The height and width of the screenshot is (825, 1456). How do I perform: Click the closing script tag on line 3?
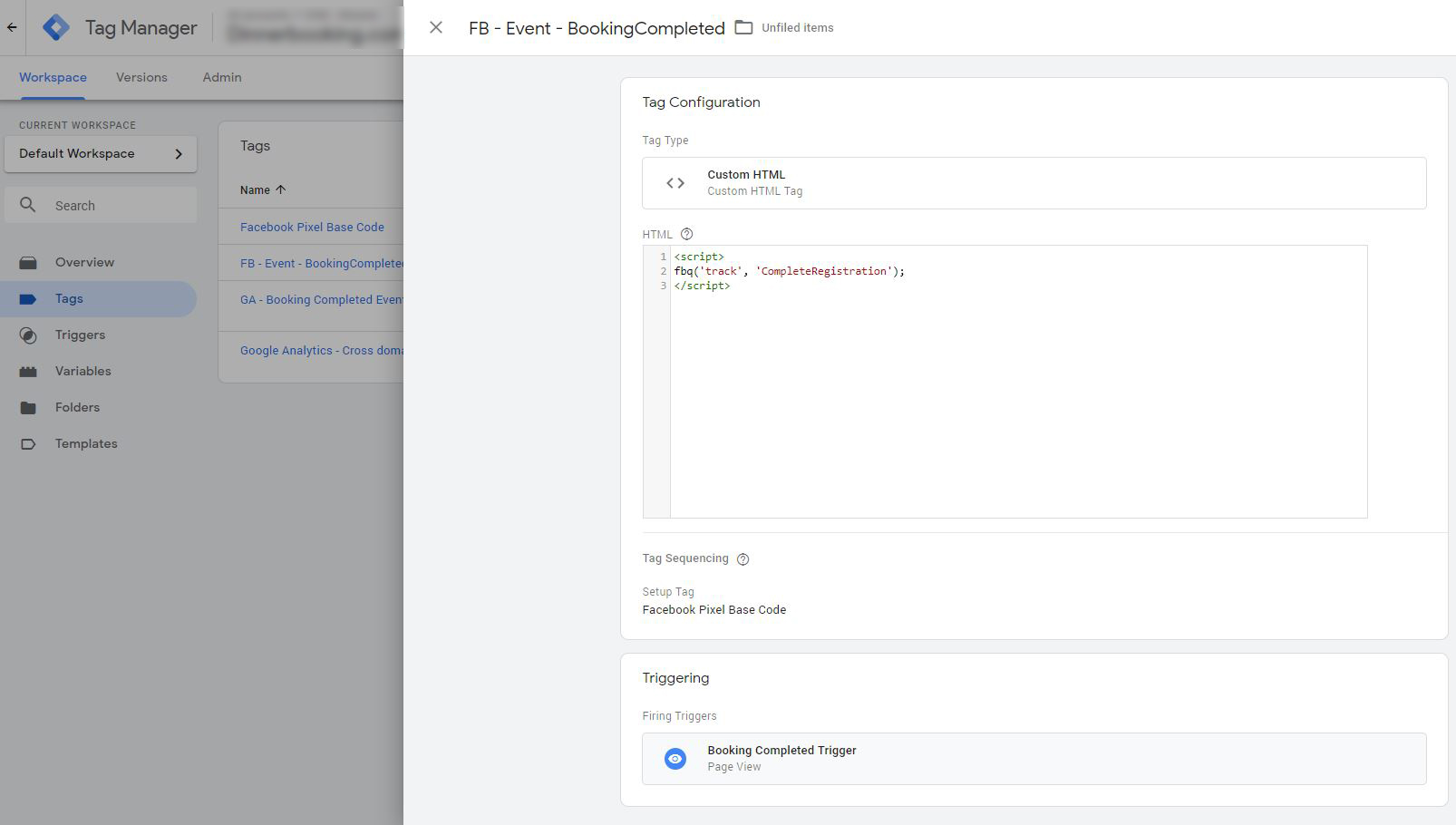pyautogui.click(x=702, y=286)
